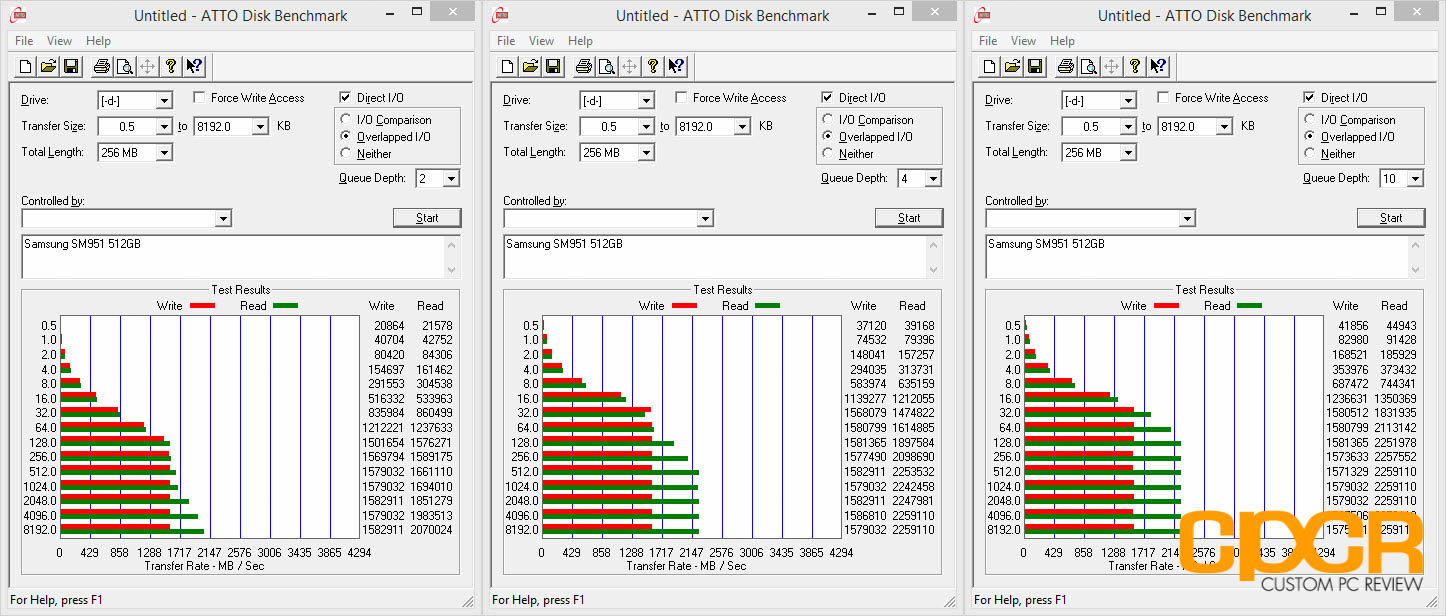Click Start button in the Queue Depth 2 window
Image resolution: width=1446 pixels, height=616 pixels.
tap(427, 218)
